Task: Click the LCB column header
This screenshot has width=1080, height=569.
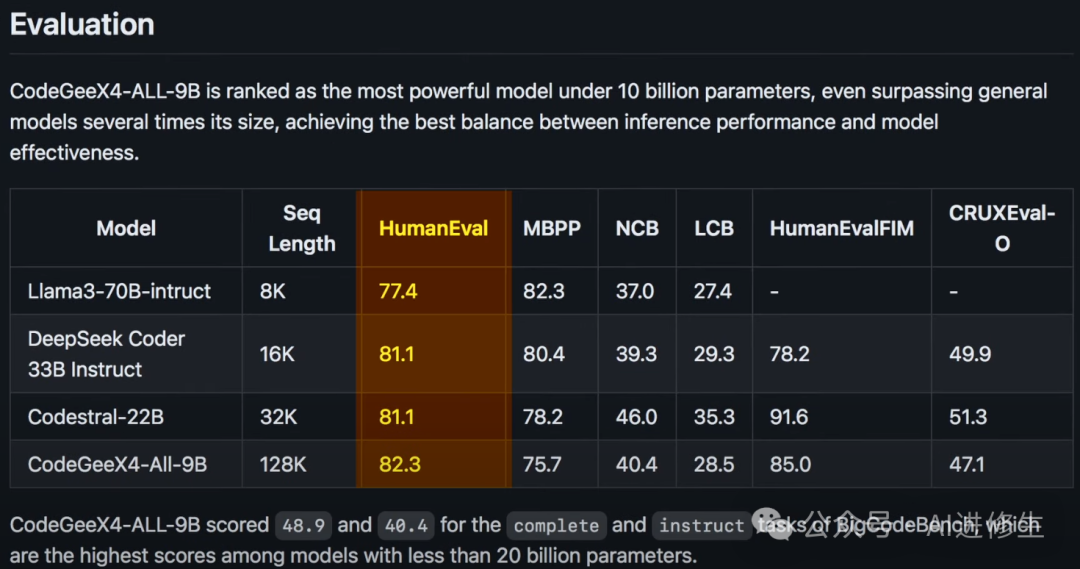Action: coord(714,228)
